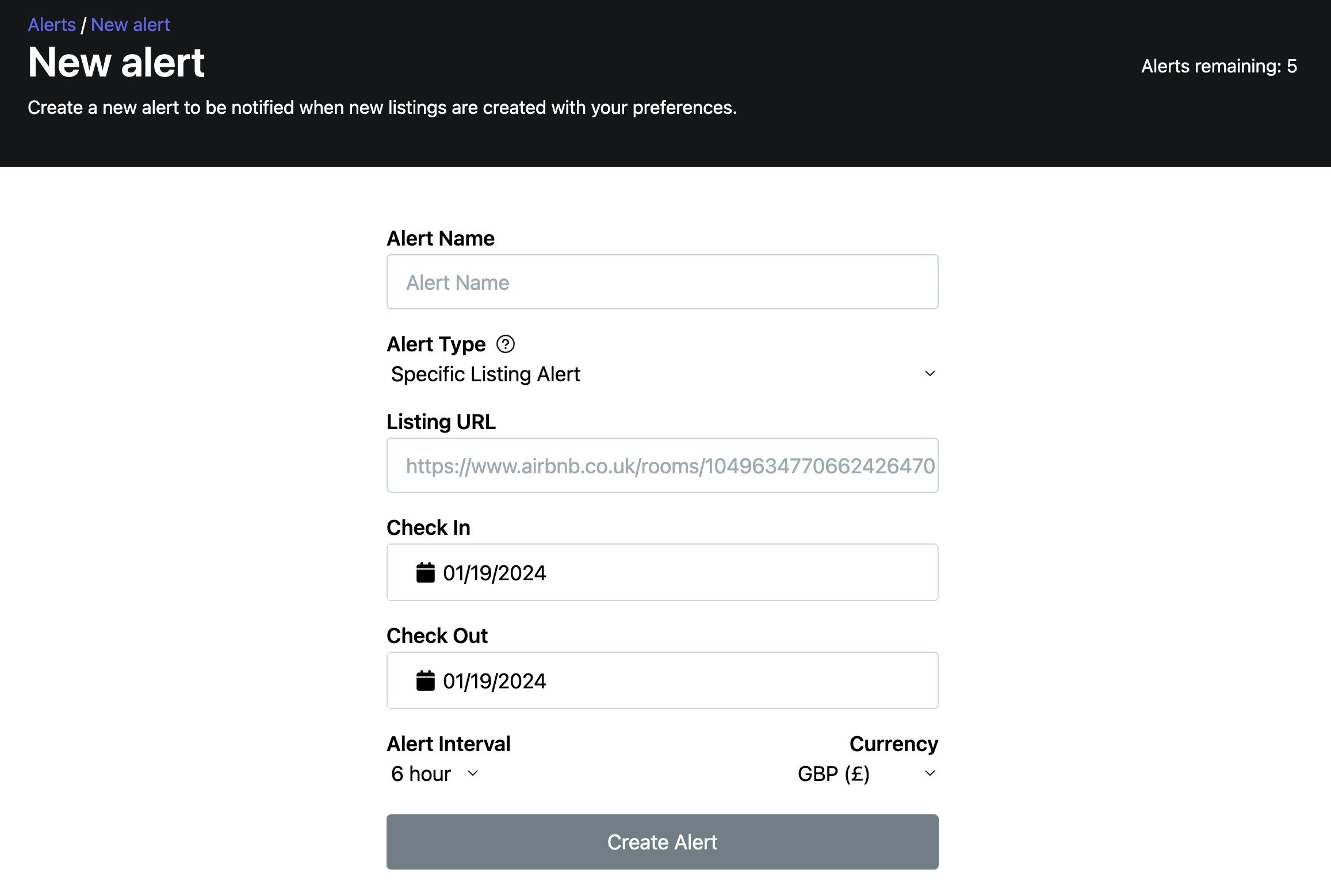Click the Check In calendar icon
The image size is (1331, 896).
click(425, 573)
